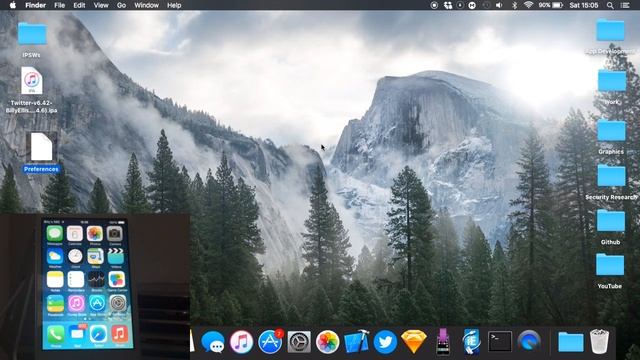
Task: Open the Apple menu
Action: [13, 5]
